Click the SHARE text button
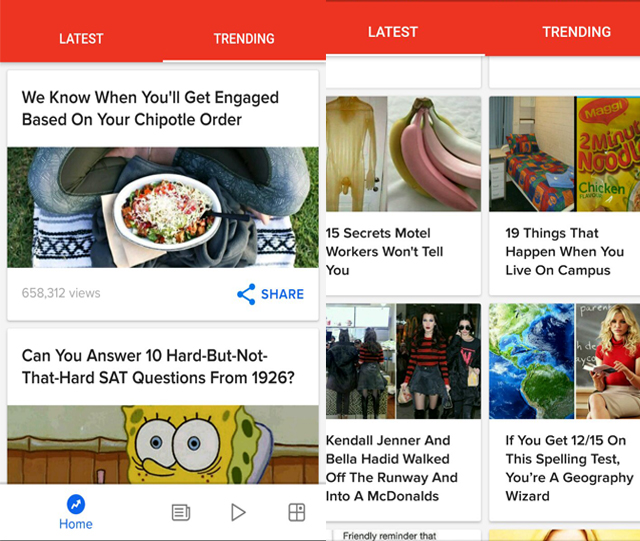The image size is (640, 541). pyautogui.click(x=282, y=294)
